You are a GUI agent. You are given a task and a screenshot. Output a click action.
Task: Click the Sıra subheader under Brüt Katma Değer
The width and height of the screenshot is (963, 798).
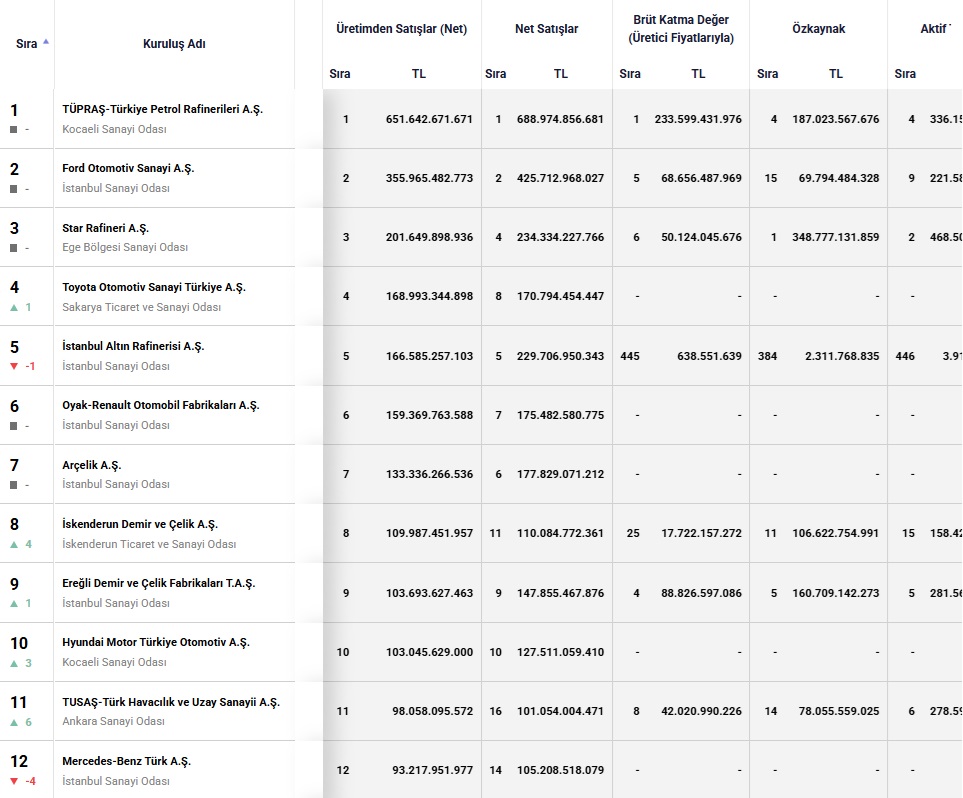tap(630, 74)
